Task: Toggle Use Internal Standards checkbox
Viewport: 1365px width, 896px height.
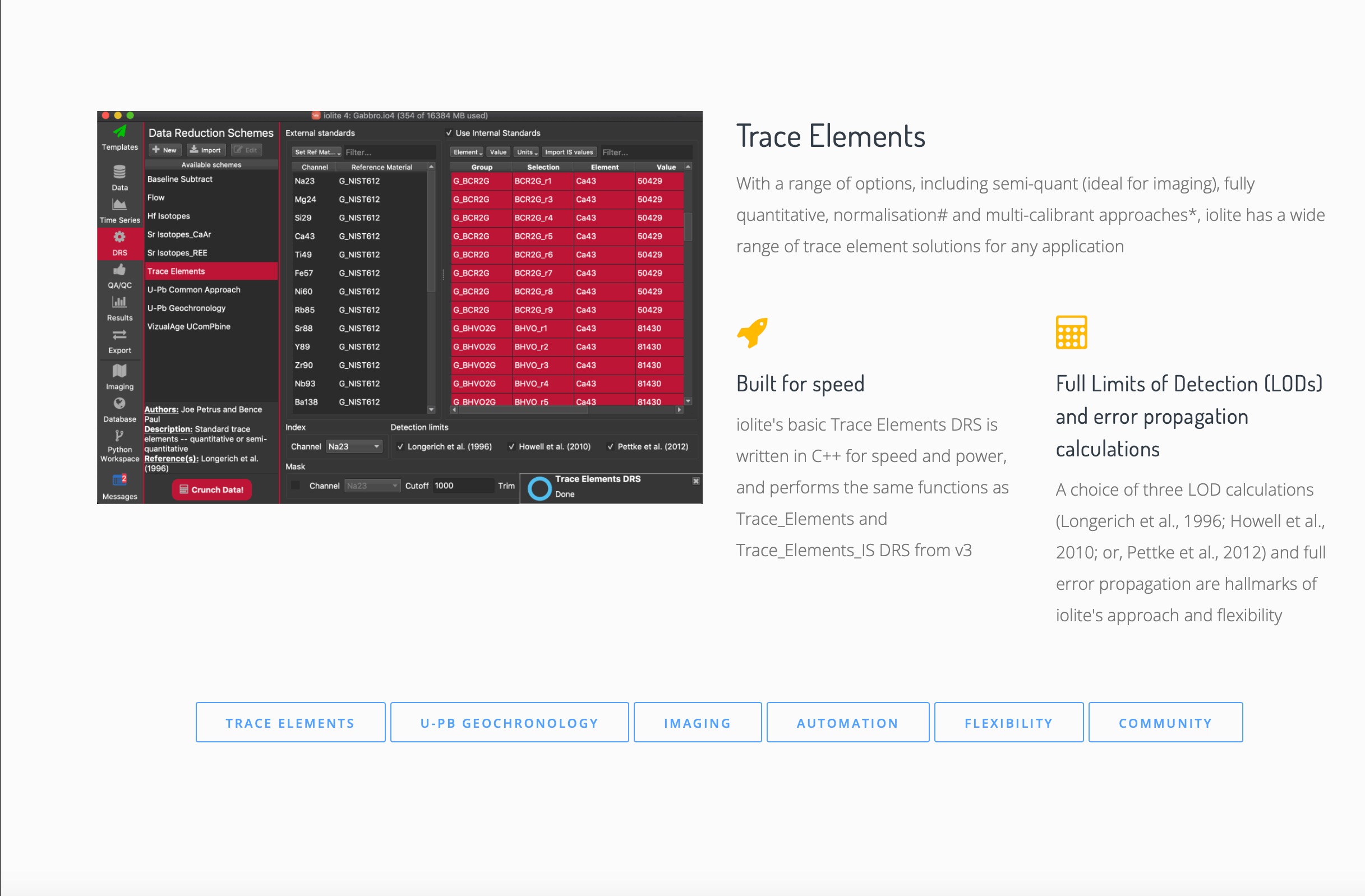Action: tap(449, 133)
